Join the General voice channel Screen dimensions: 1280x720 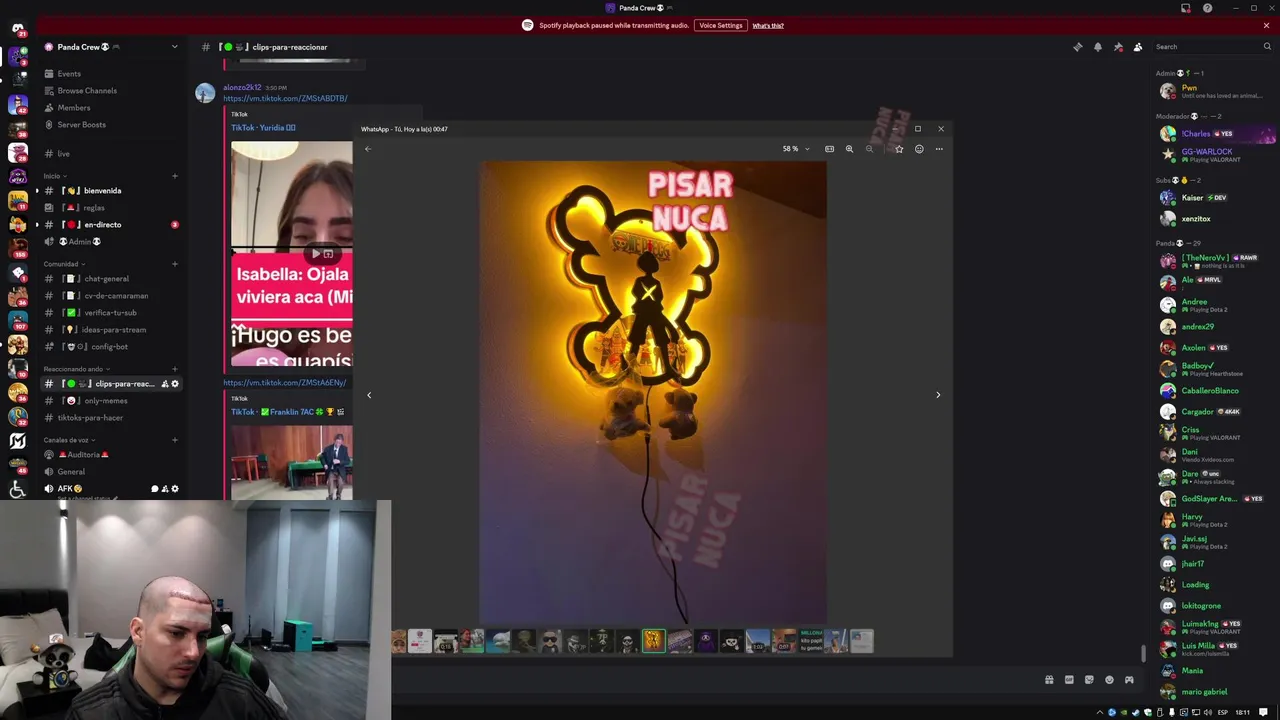coord(71,472)
